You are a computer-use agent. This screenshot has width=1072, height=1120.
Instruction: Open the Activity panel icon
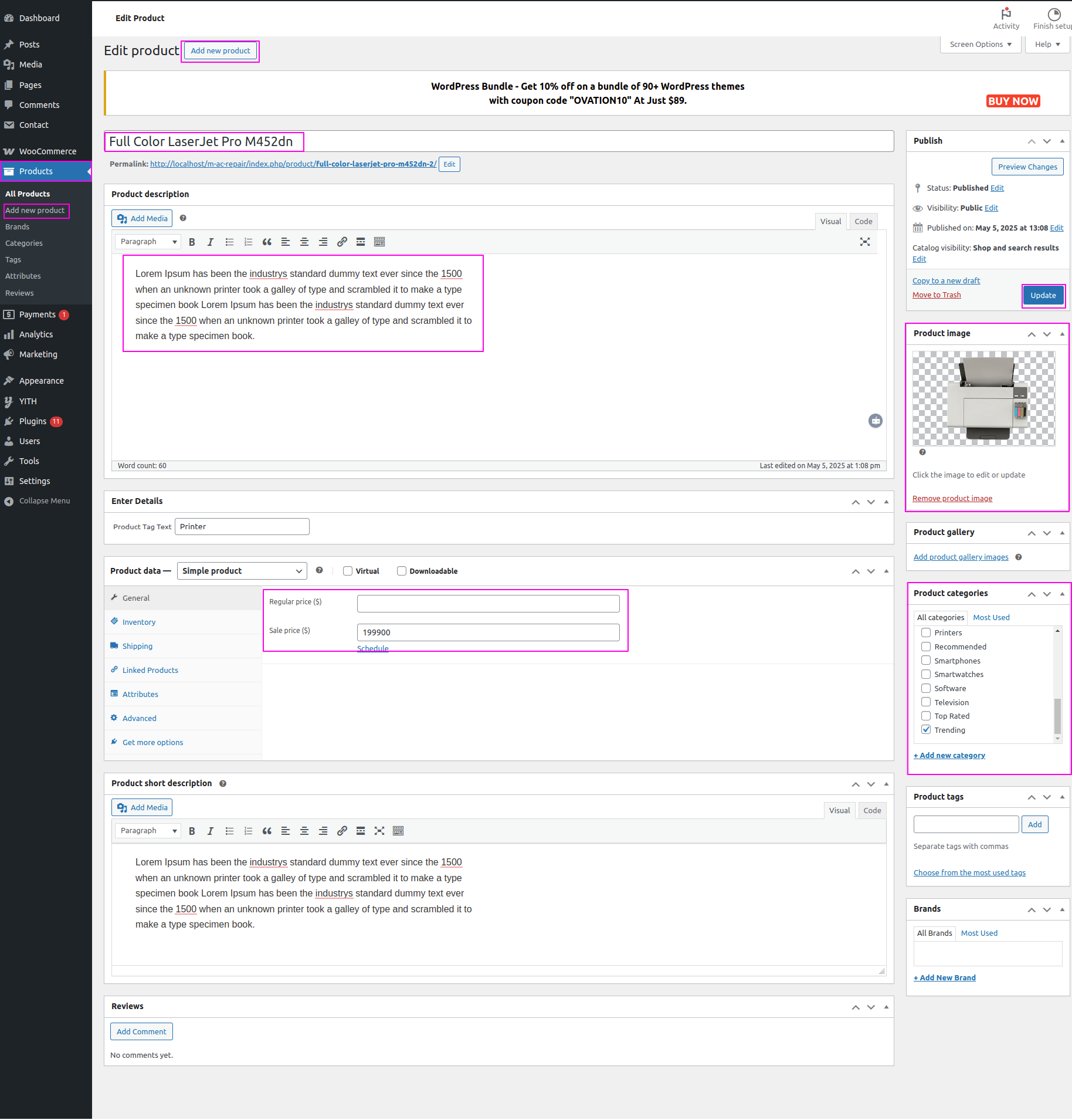1006,18
